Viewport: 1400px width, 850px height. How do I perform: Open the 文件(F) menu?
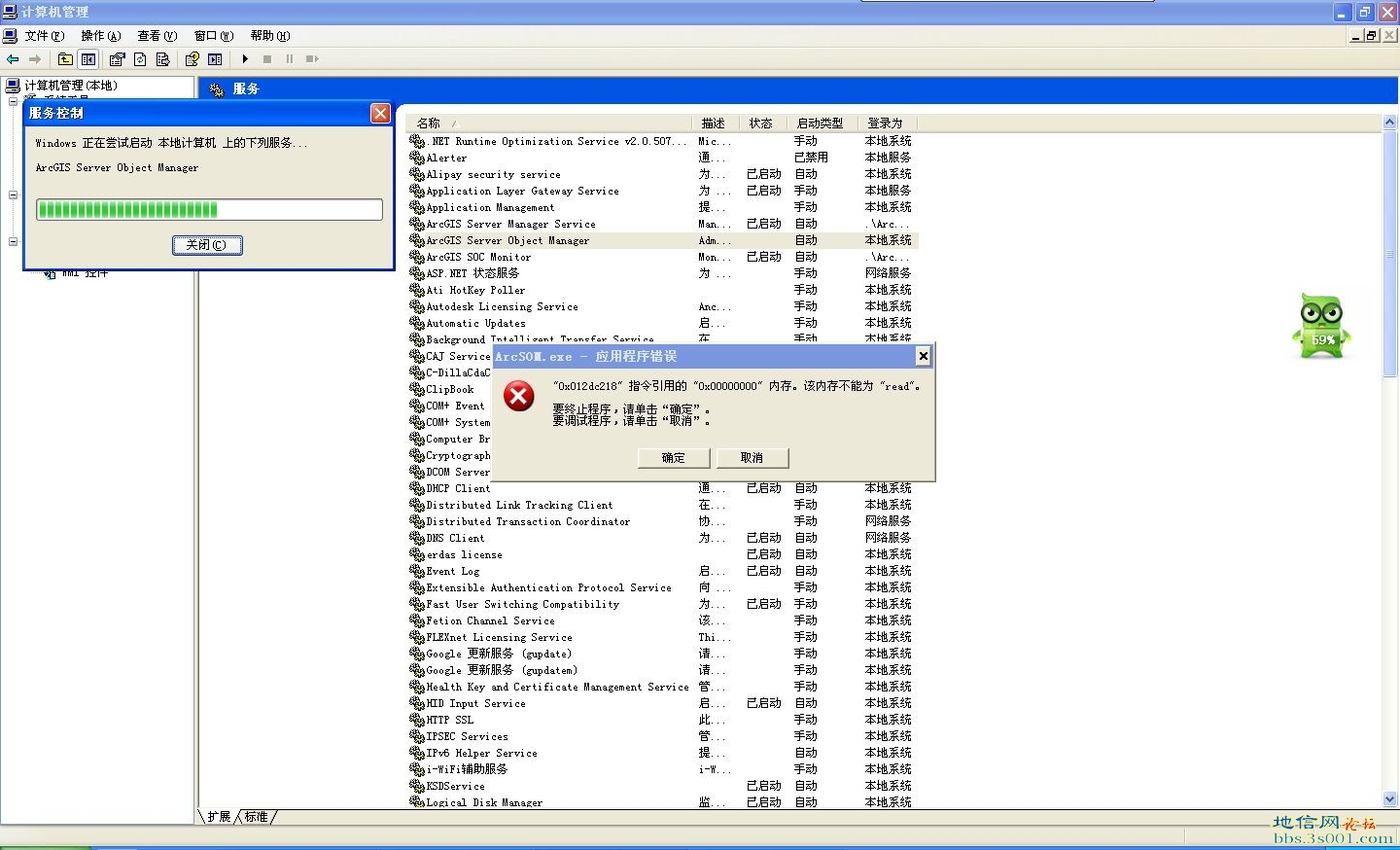(x=45, y=36)
